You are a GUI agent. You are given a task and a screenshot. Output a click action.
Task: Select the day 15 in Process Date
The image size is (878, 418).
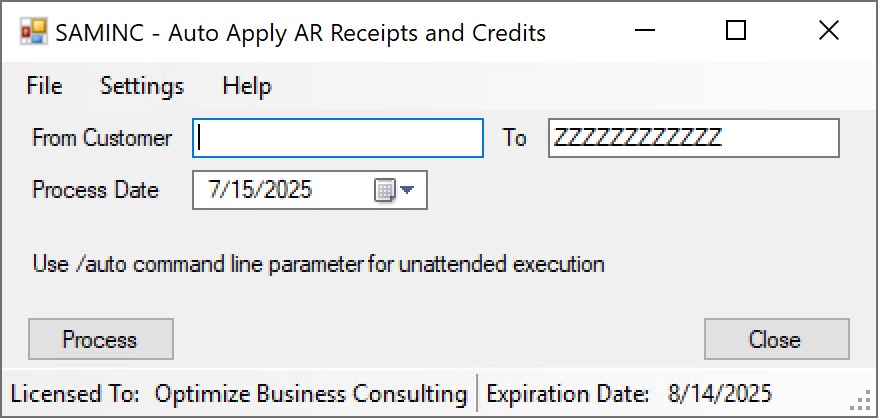[x=237, y=190]
